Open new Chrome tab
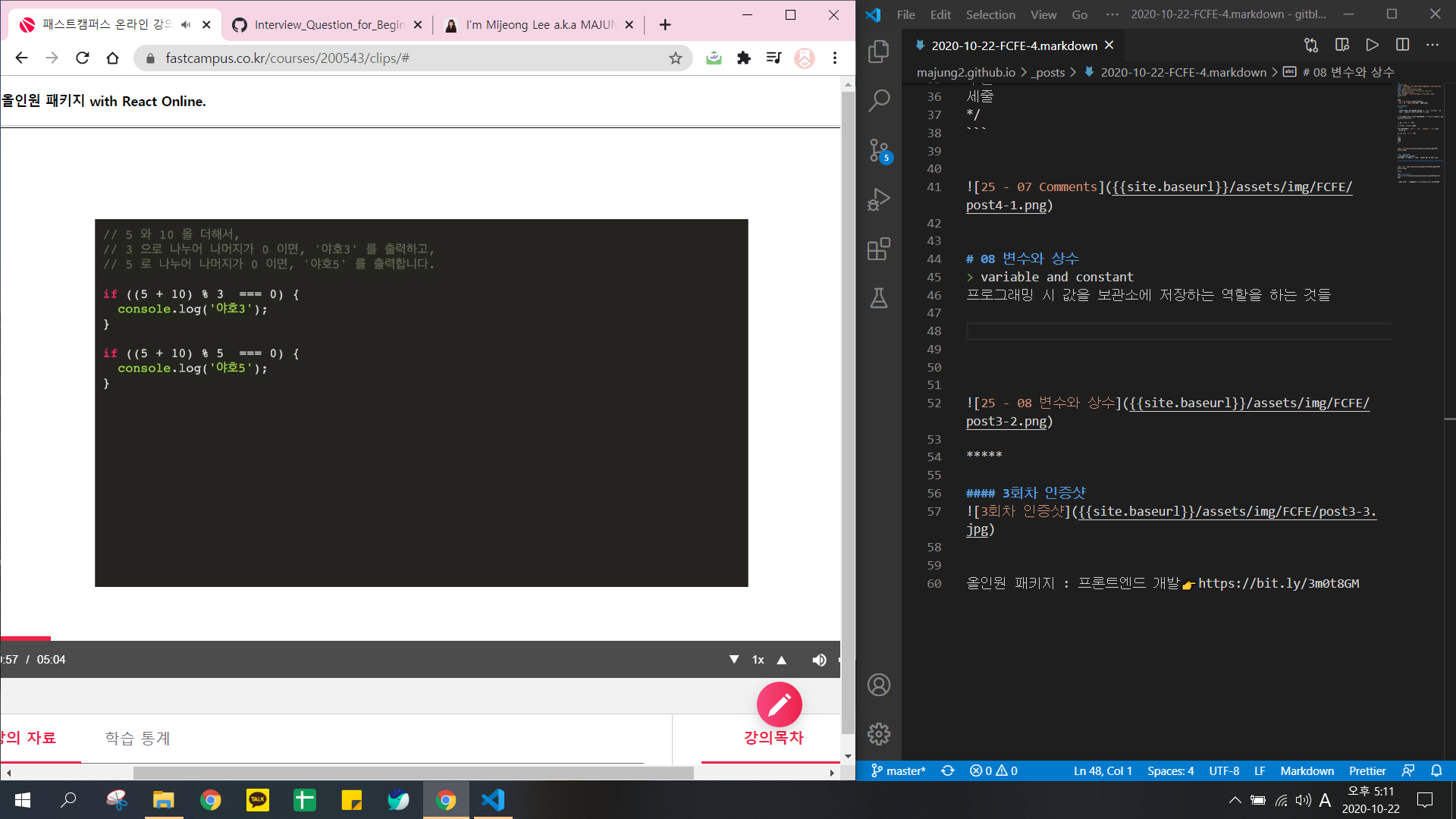This screenshot has width=1456, height=819. tap(665, 25)
